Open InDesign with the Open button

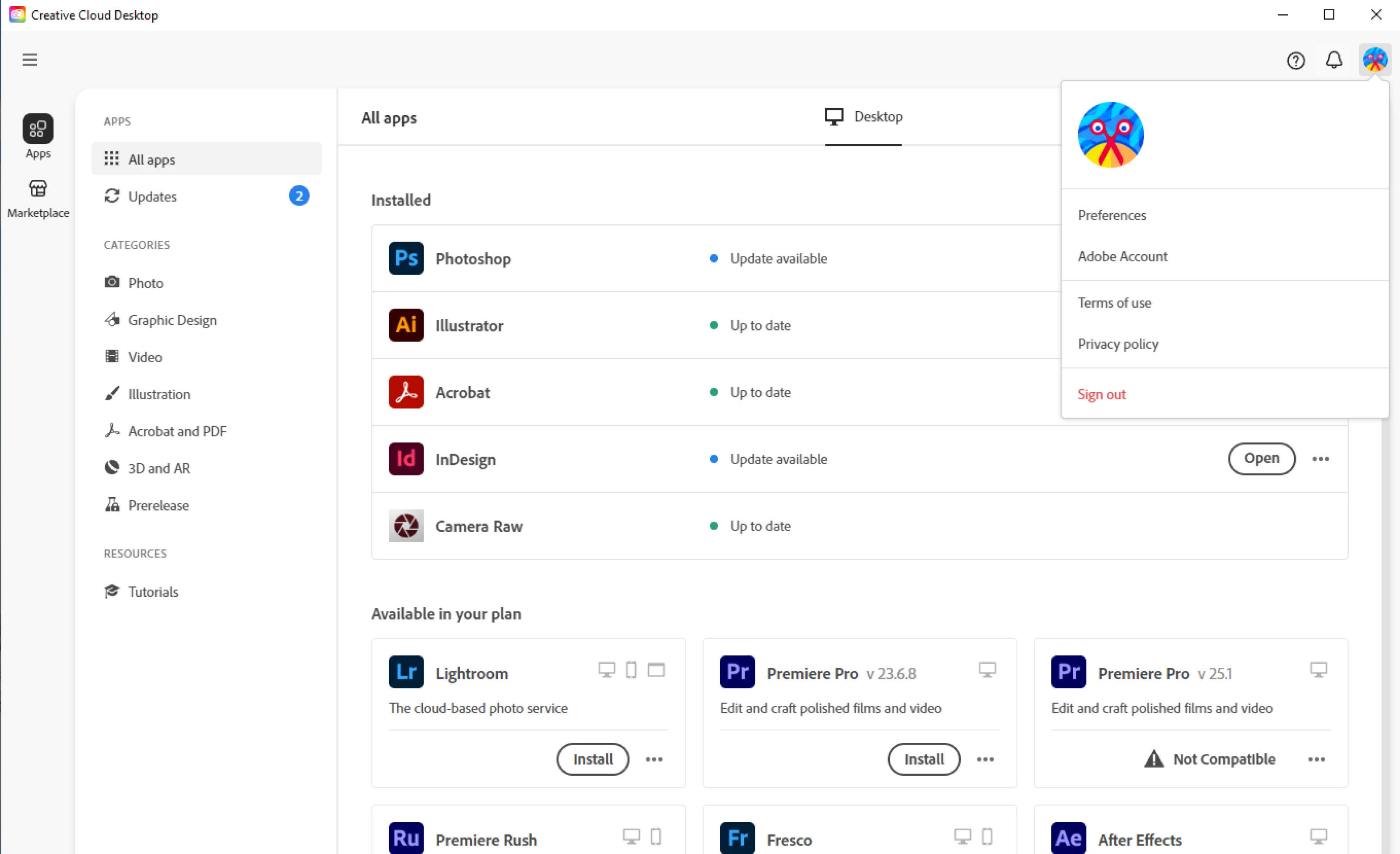tap(1261, 458)
